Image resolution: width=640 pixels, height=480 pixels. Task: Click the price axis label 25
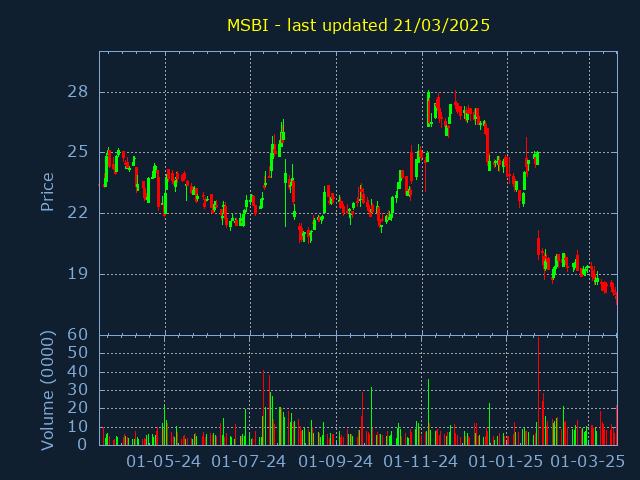tap(78, 152)
